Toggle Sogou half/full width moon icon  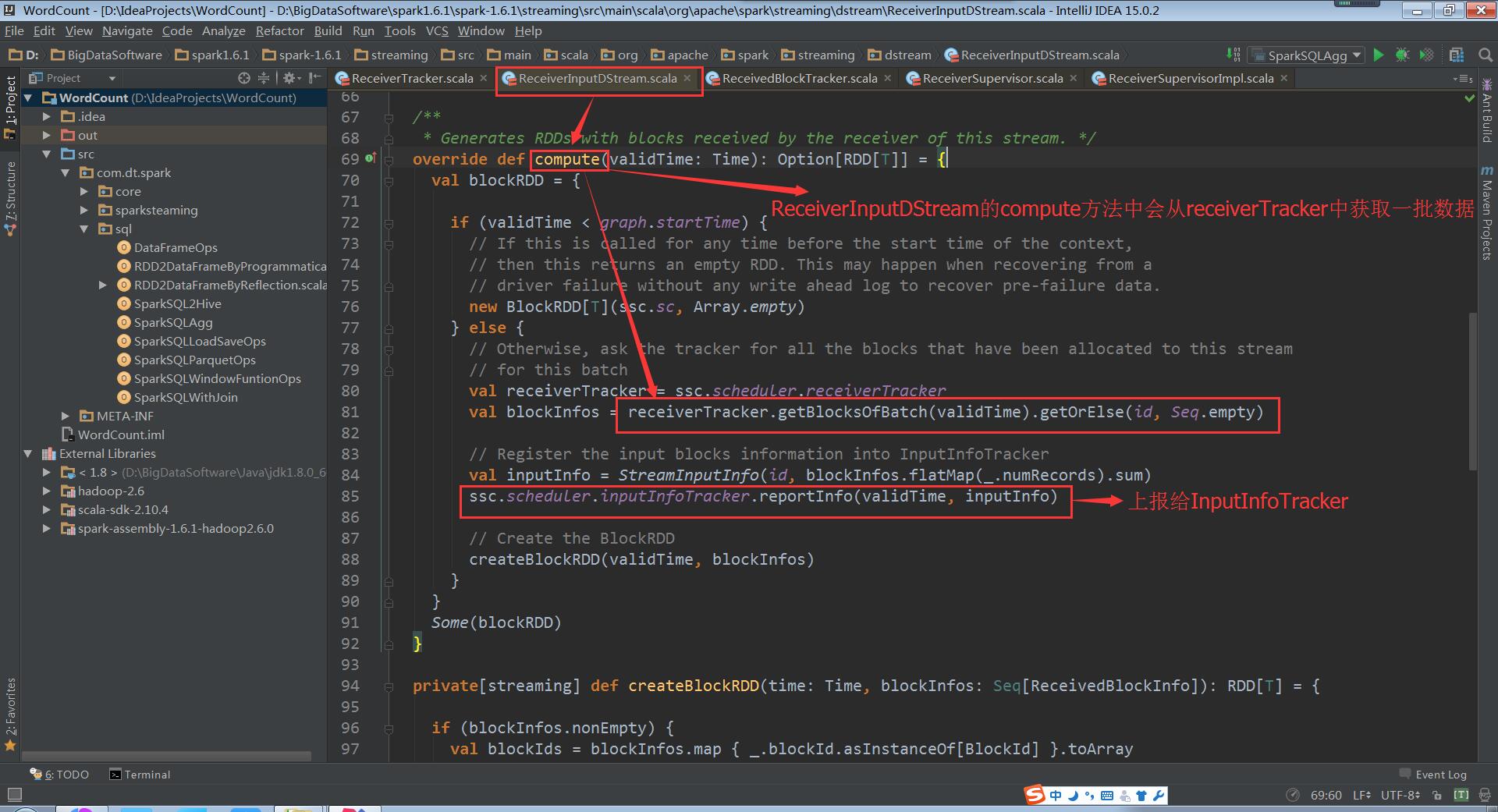click(x=1074, y=796)
